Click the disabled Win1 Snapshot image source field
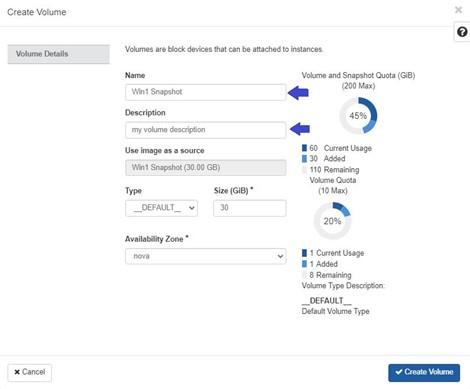This screenshot has height=389, width=470. 206,167
